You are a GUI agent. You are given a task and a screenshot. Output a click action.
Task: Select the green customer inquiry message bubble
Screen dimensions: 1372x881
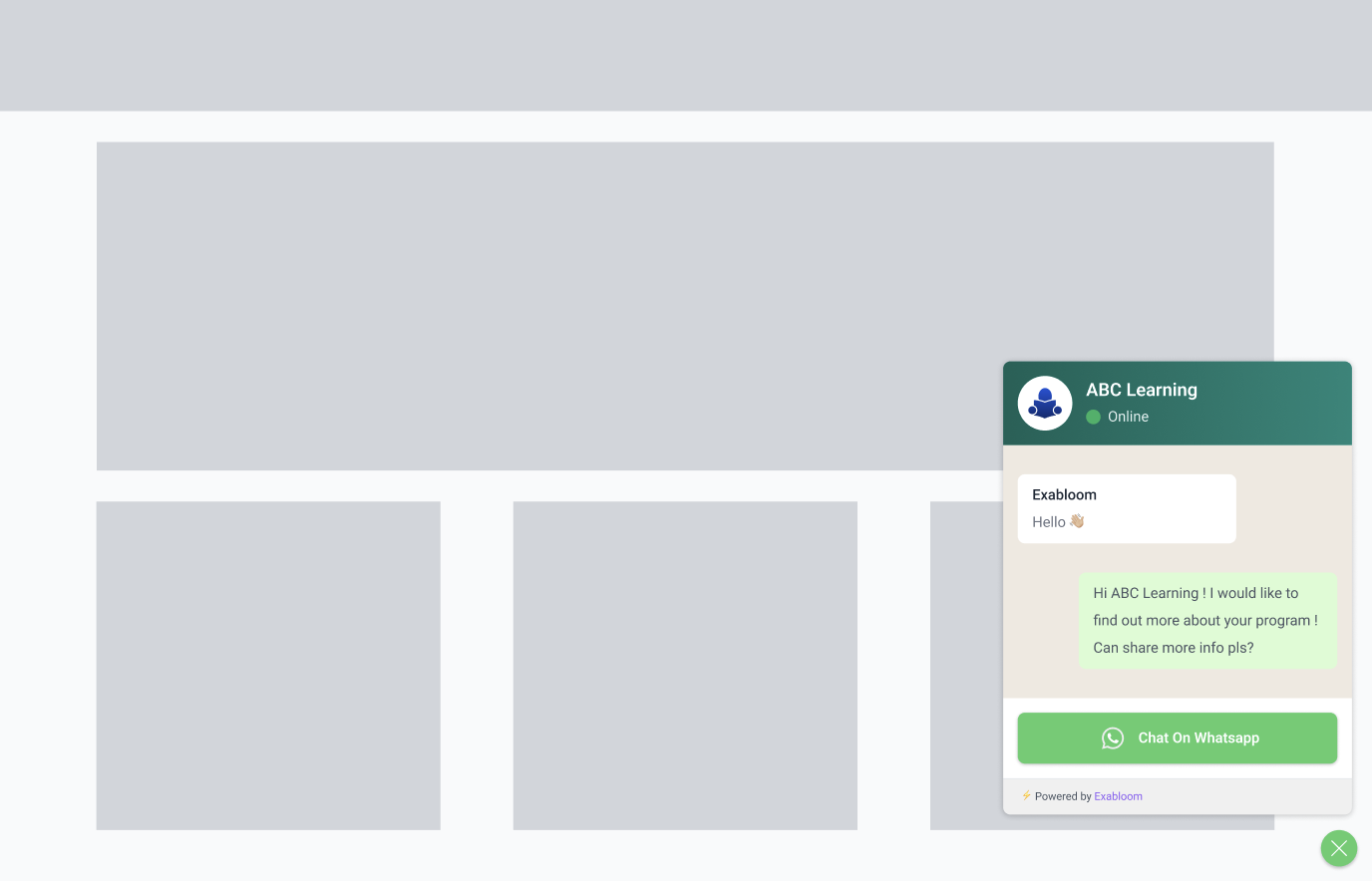1207,620
